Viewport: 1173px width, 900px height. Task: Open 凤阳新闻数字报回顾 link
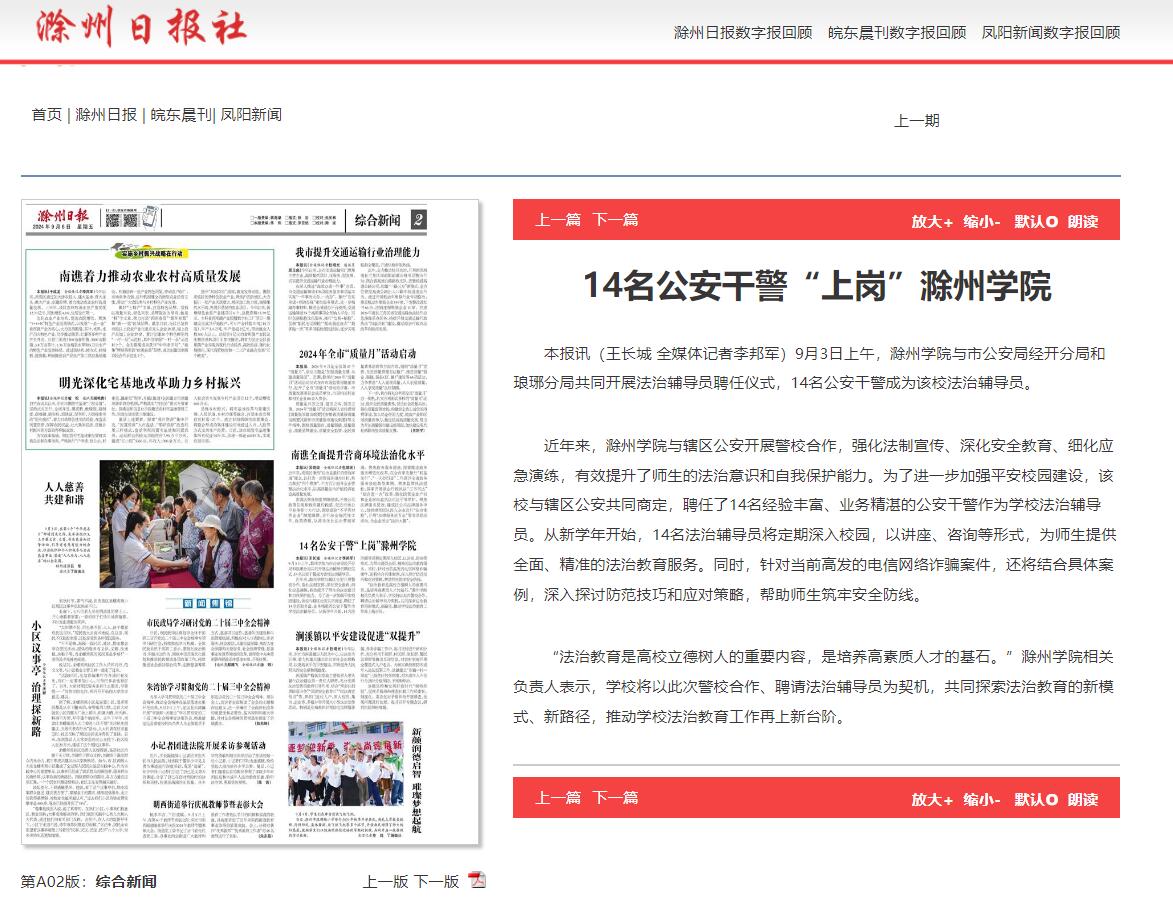click(x=1051, y=32)
